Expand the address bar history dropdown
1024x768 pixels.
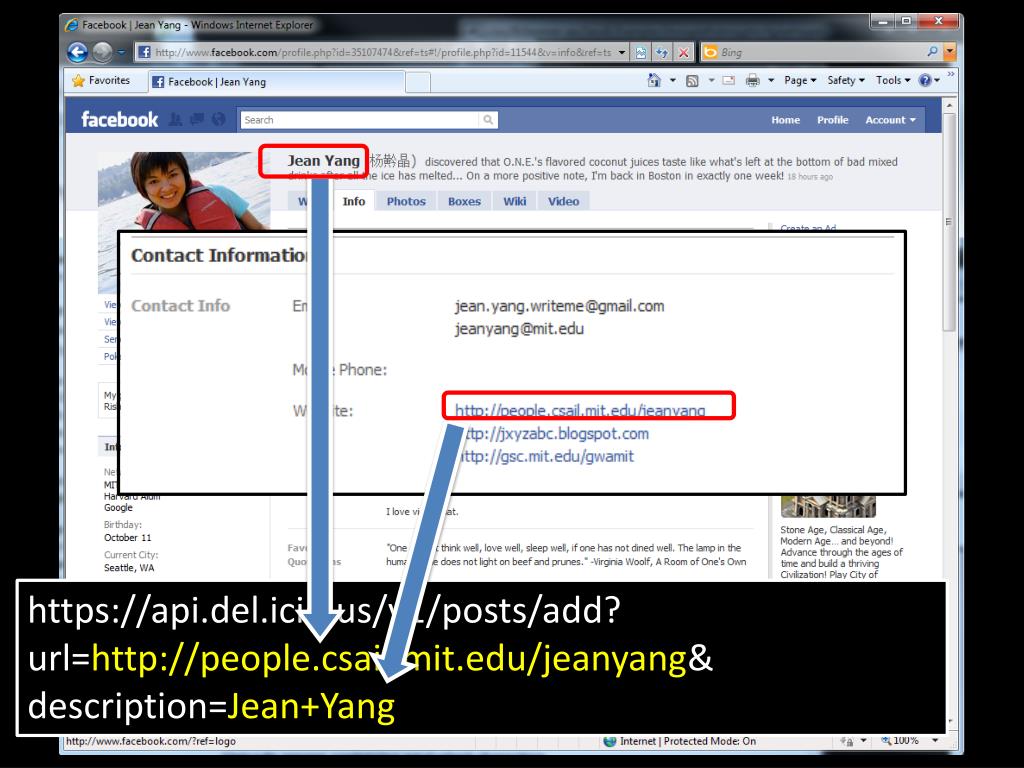(x=622, y=52)
